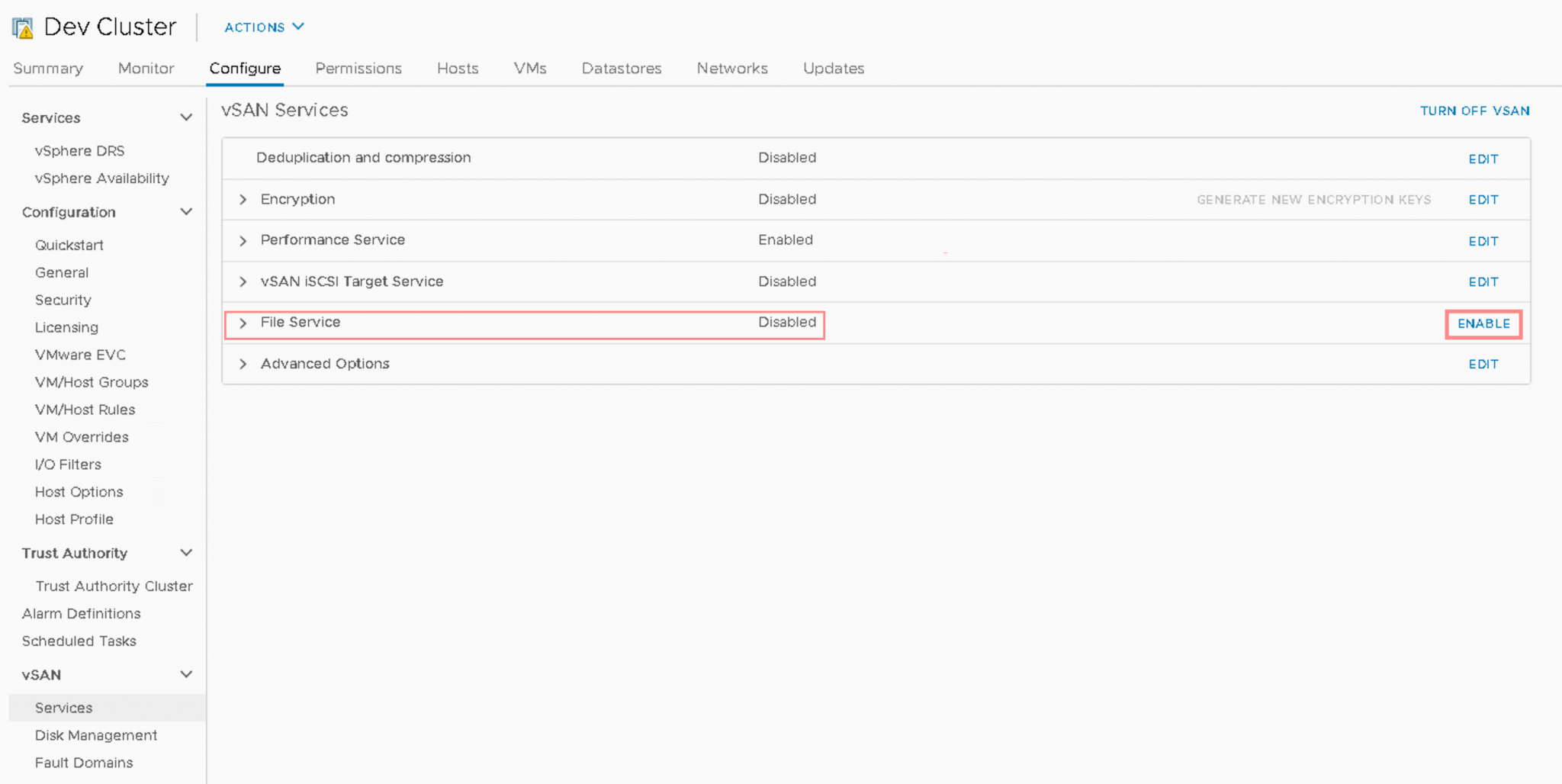Collapse the Configuration sidebar section
The width and height of the screenshot is (1562, 784).
186,212
